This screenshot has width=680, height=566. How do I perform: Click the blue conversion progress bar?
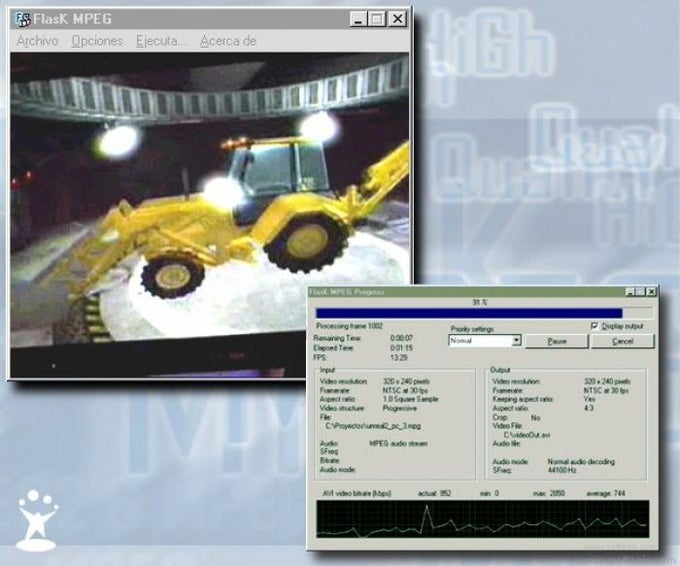click(x=484, y=313)
